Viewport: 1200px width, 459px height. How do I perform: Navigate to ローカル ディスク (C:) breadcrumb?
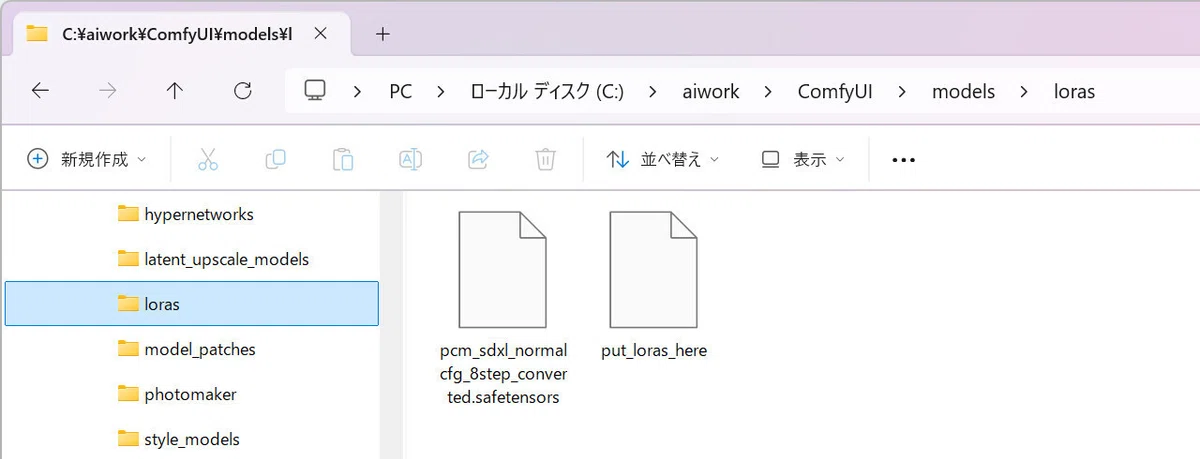[547, 92]
